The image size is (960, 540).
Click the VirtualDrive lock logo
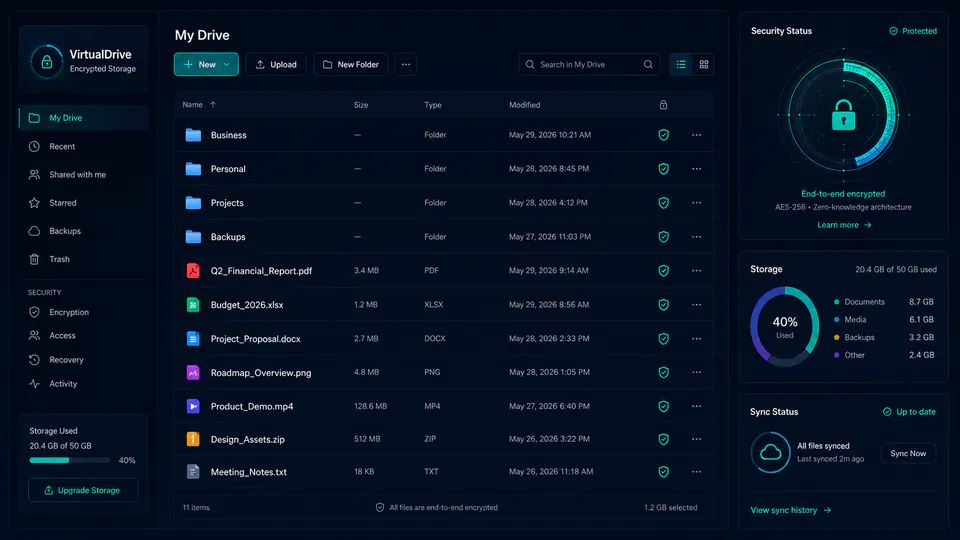(x=47, y=62)
